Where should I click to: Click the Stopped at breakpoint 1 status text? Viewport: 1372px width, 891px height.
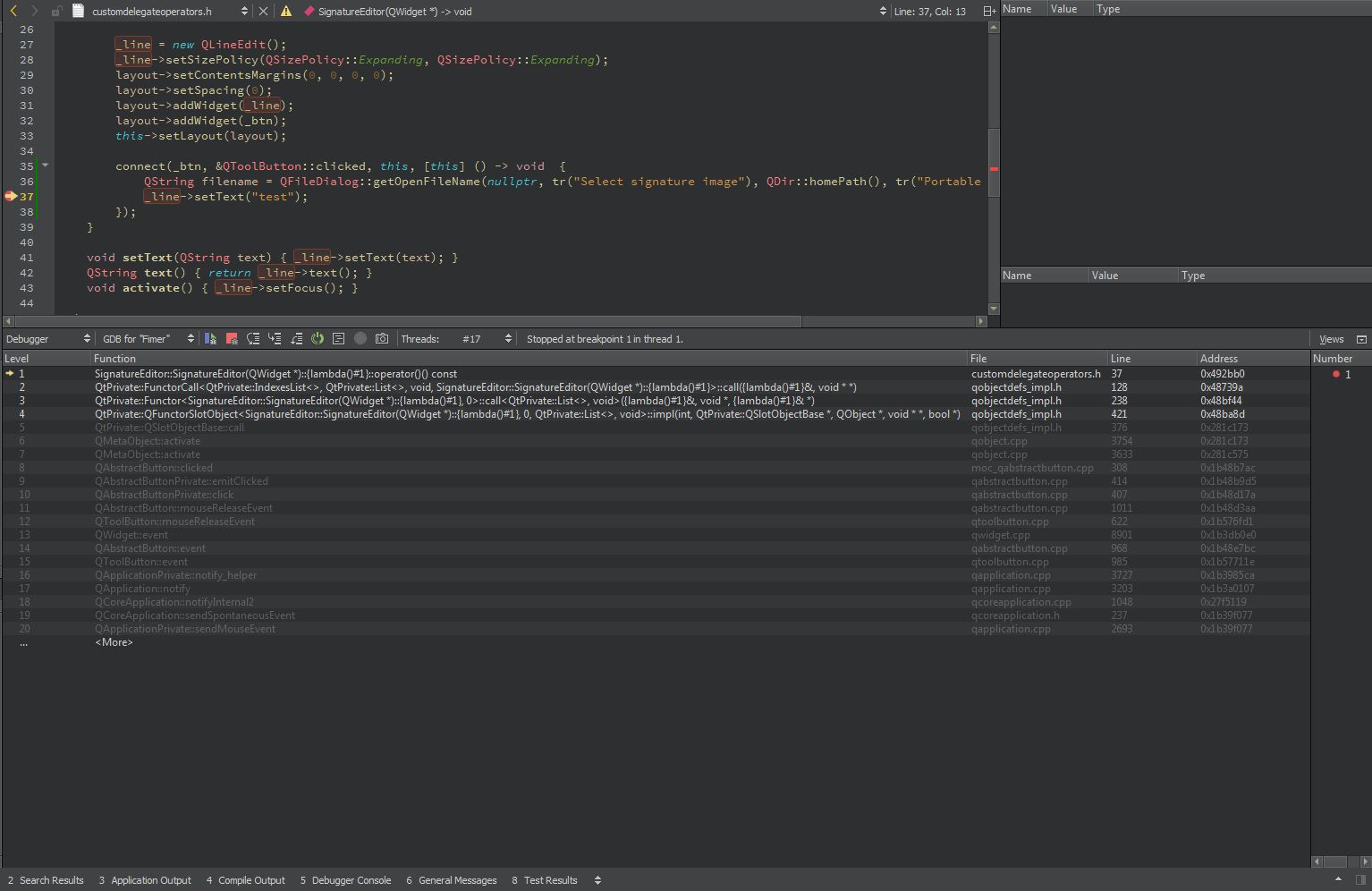(x=605, y=339)
